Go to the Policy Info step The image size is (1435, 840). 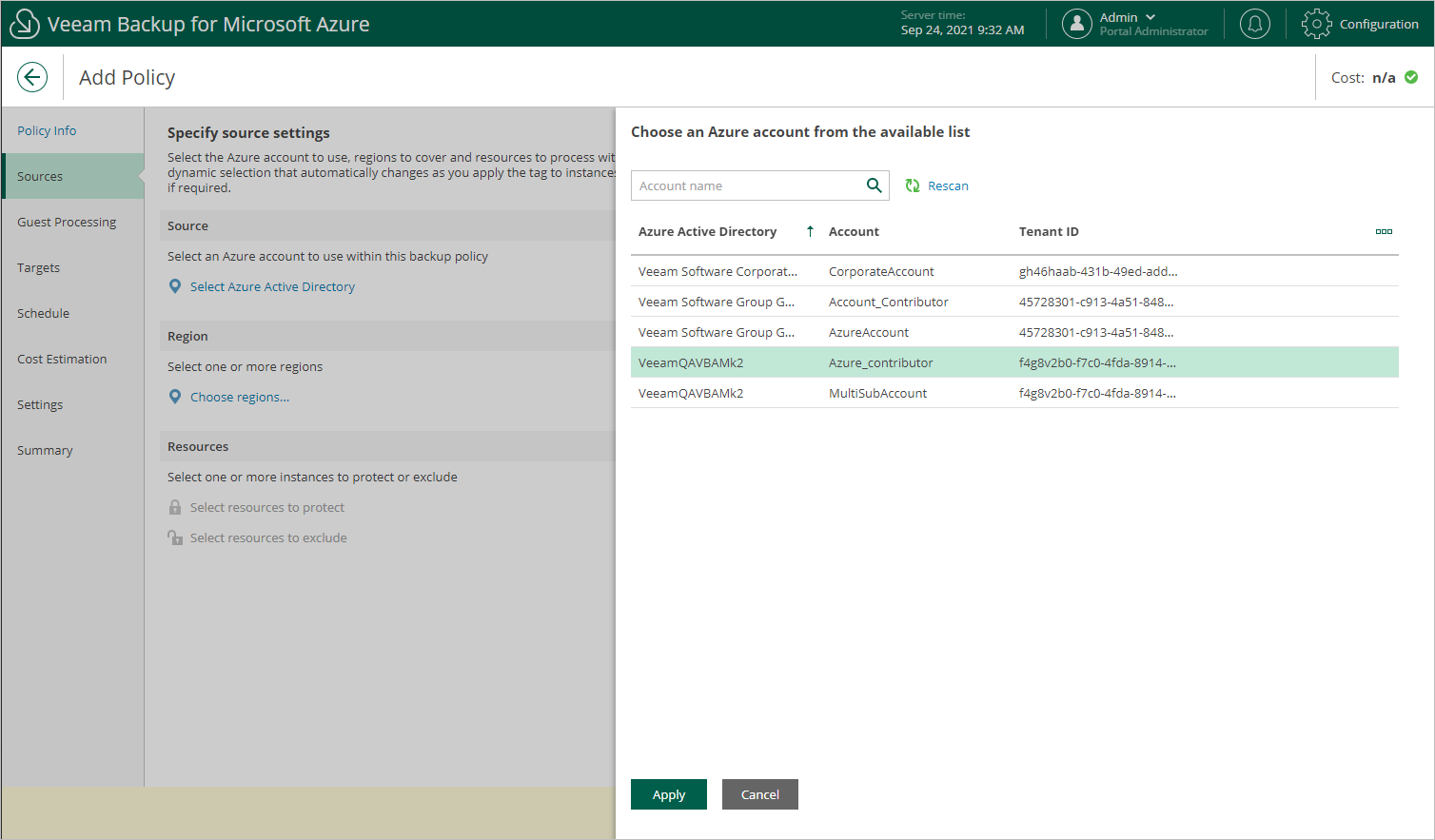47,130
